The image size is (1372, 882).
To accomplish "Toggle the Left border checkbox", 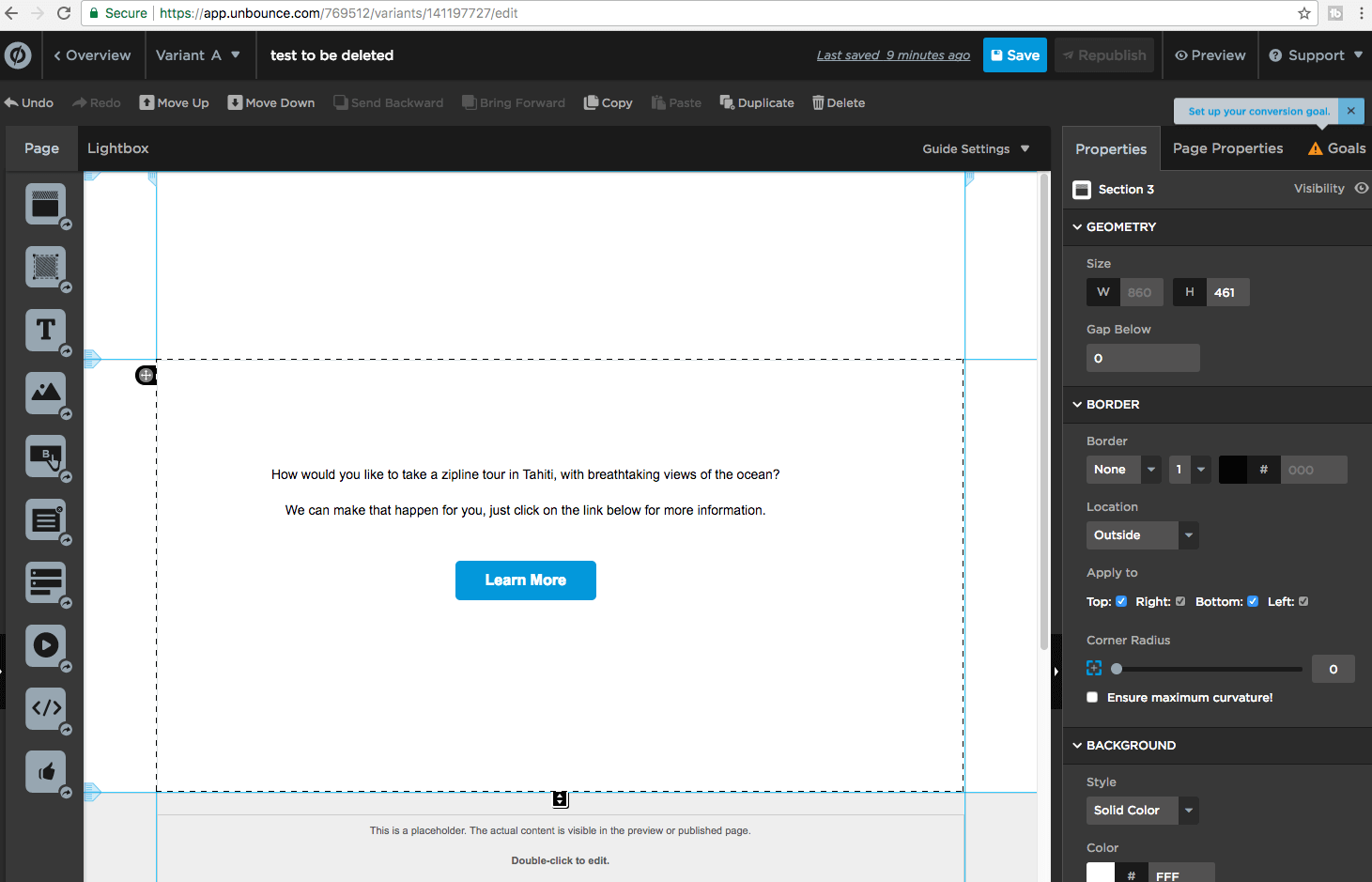I will [x=1303, y=601].
